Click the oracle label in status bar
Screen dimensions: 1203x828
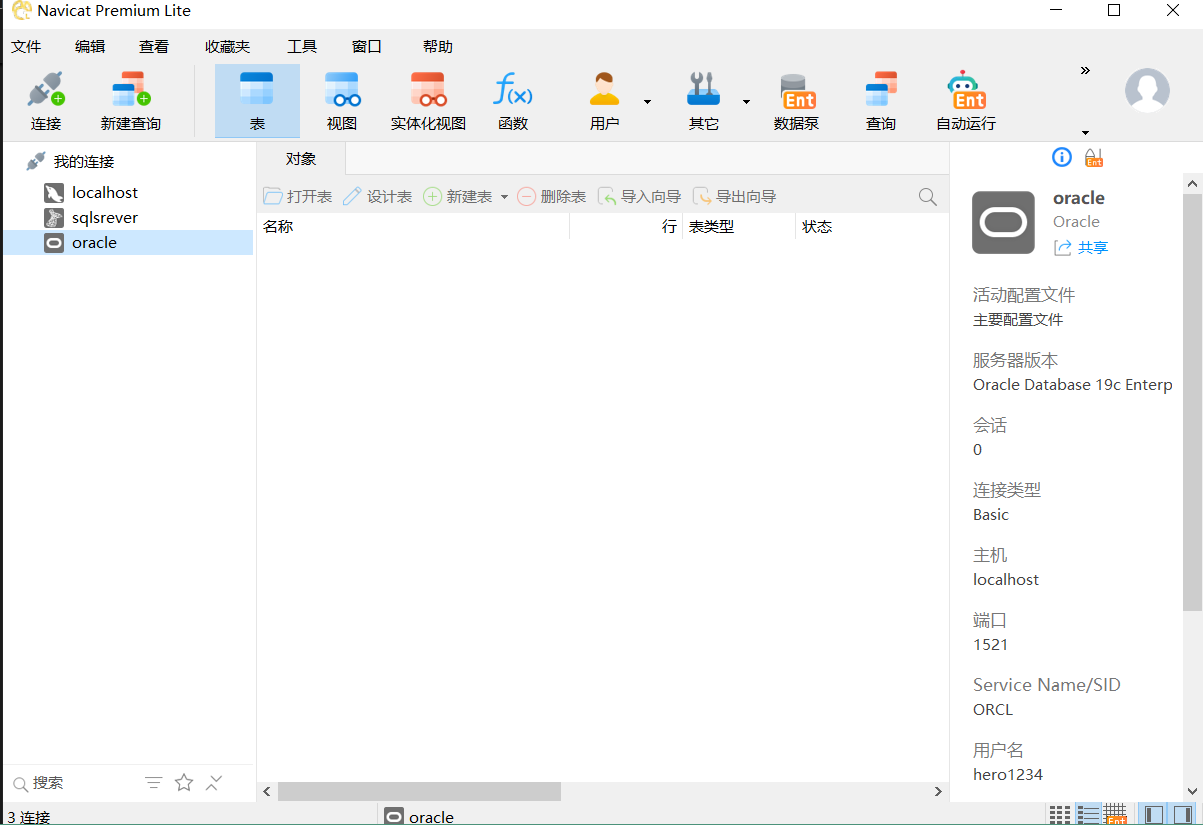point(431,817)
